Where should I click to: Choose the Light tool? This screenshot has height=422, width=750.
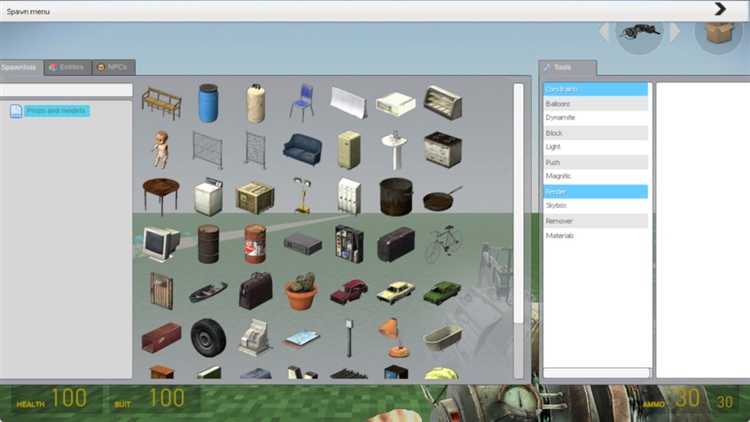pos(596,147)
